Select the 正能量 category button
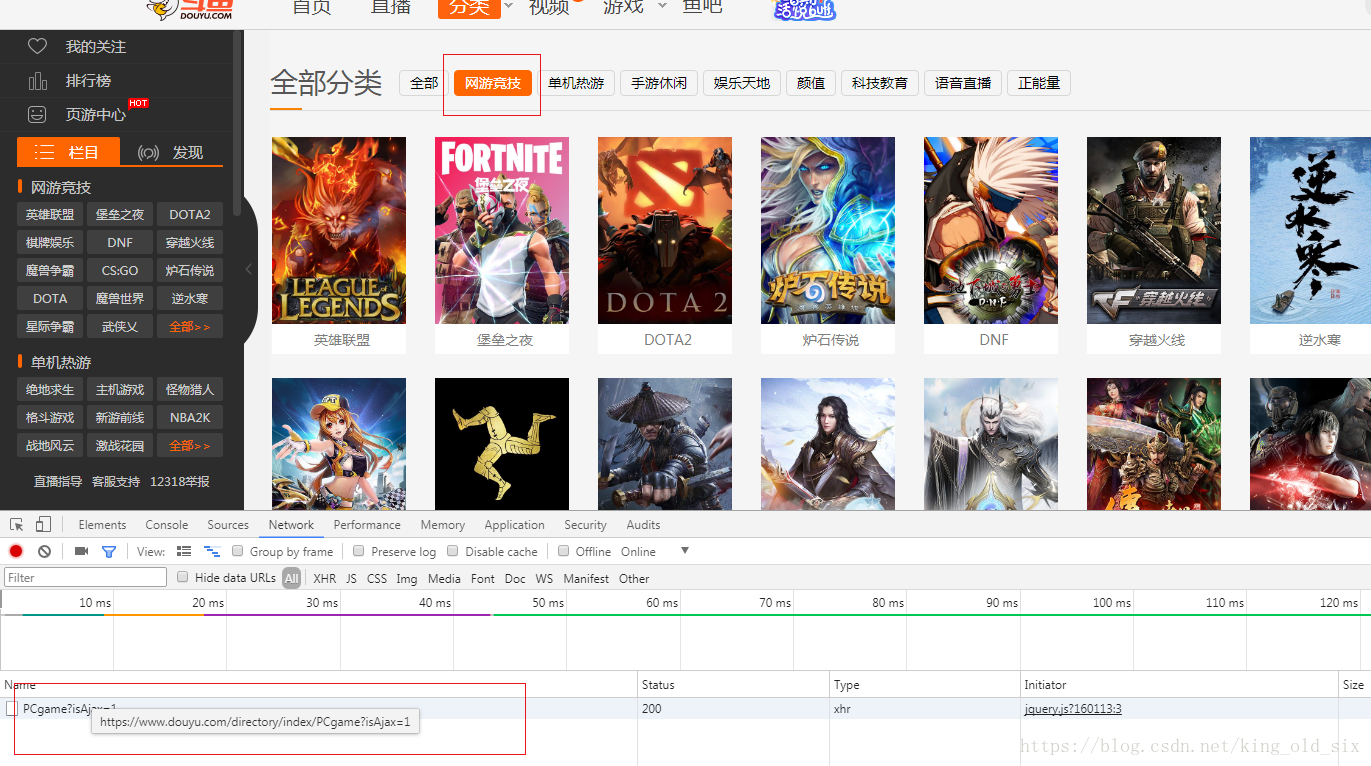1371x766 pixels. pyautogui.click(x=1039, y=83)
